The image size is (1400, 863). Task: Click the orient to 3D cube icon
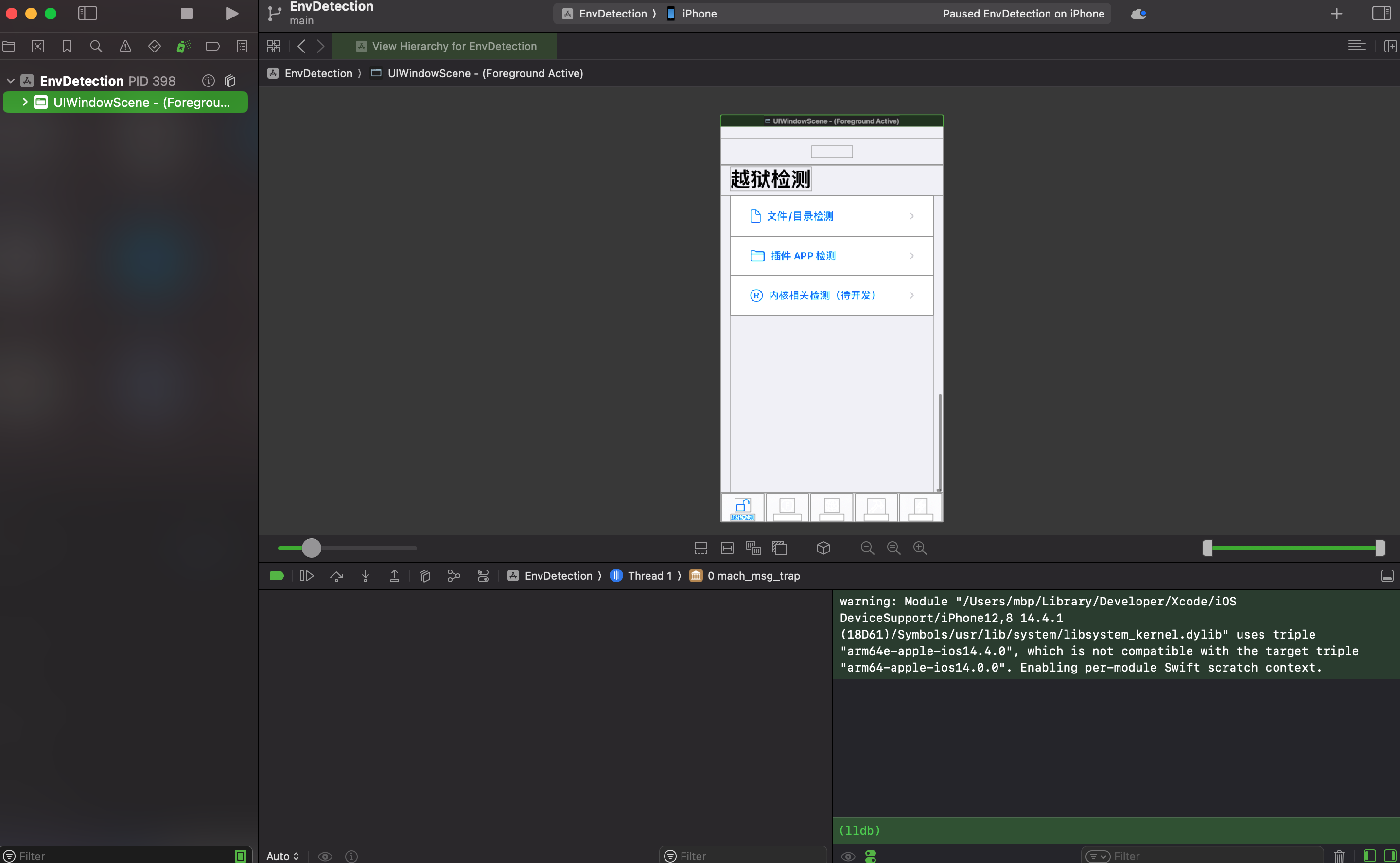click(x=823, y=548)
